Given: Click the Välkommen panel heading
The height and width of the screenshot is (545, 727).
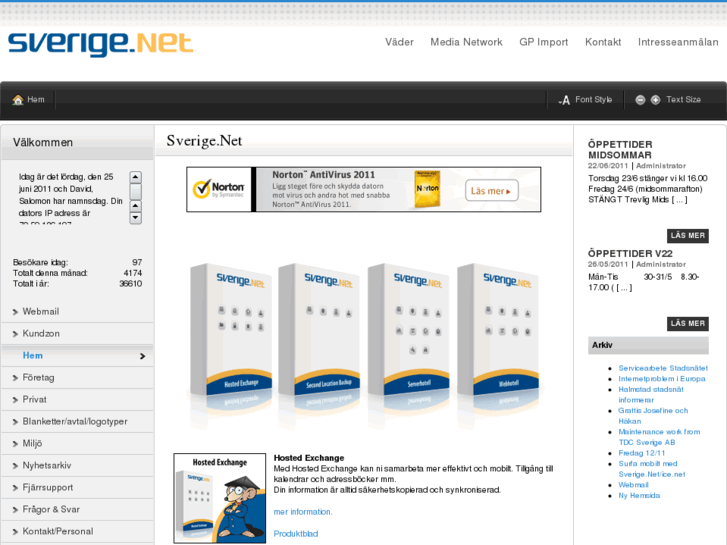Looking at the screenshot, I should (x=43, y=142).
